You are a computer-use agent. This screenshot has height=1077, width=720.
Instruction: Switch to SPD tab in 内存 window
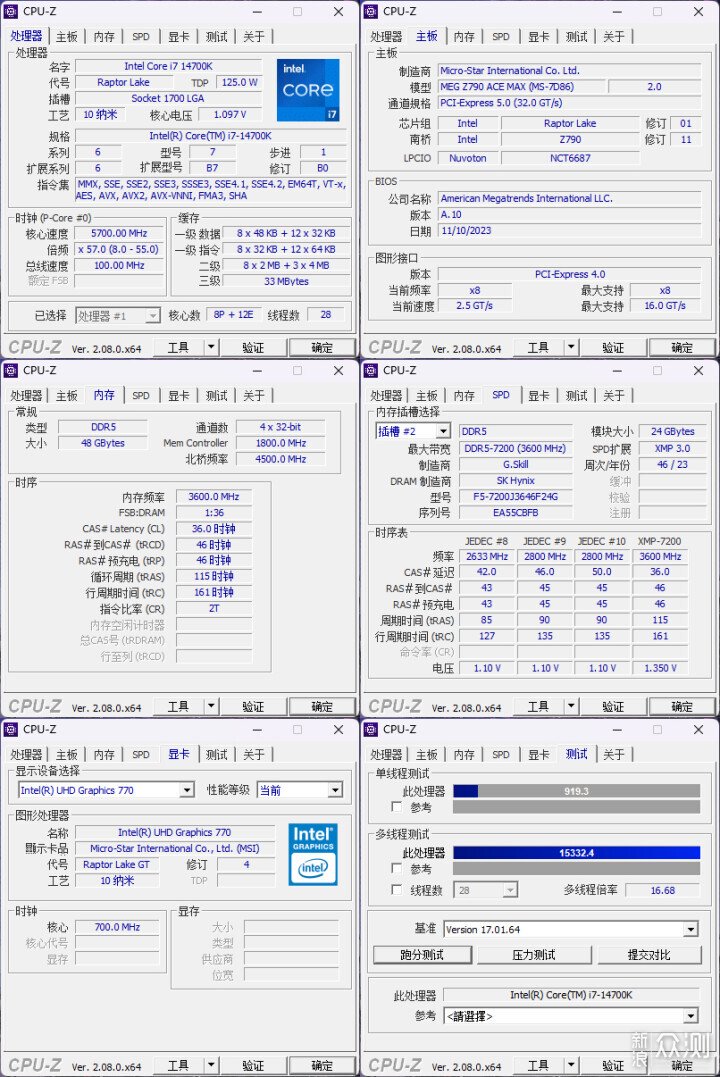(x=141, y=396)
